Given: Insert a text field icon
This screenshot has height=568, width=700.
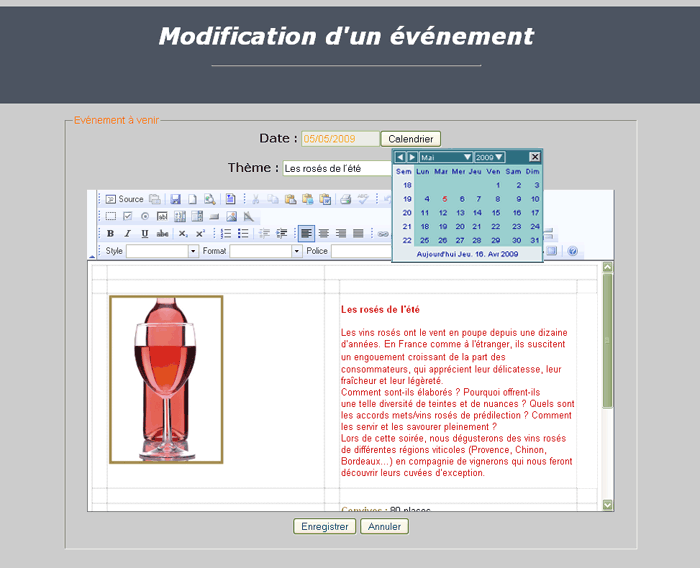Looking at the screenshot, I should (162, 217).
